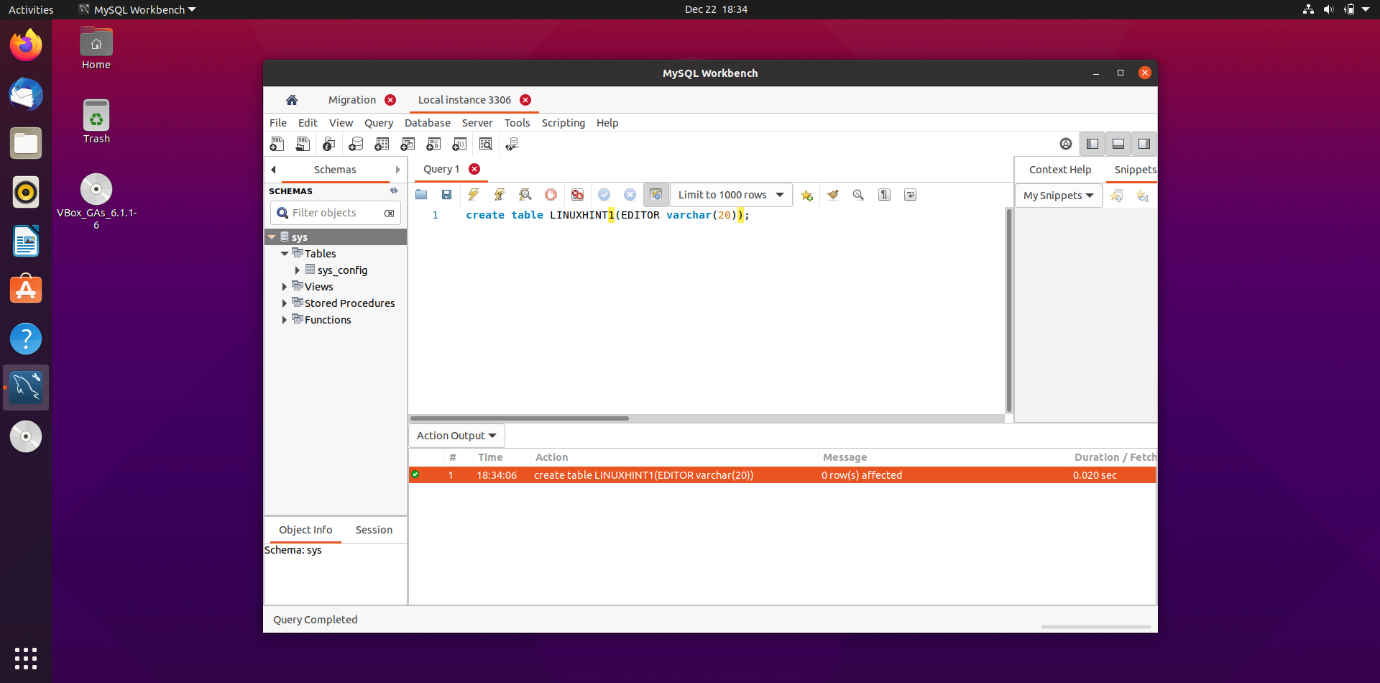Beautify the SQL script with the broom icon
The image size is (1380, 683).
[x=833, y=194]
